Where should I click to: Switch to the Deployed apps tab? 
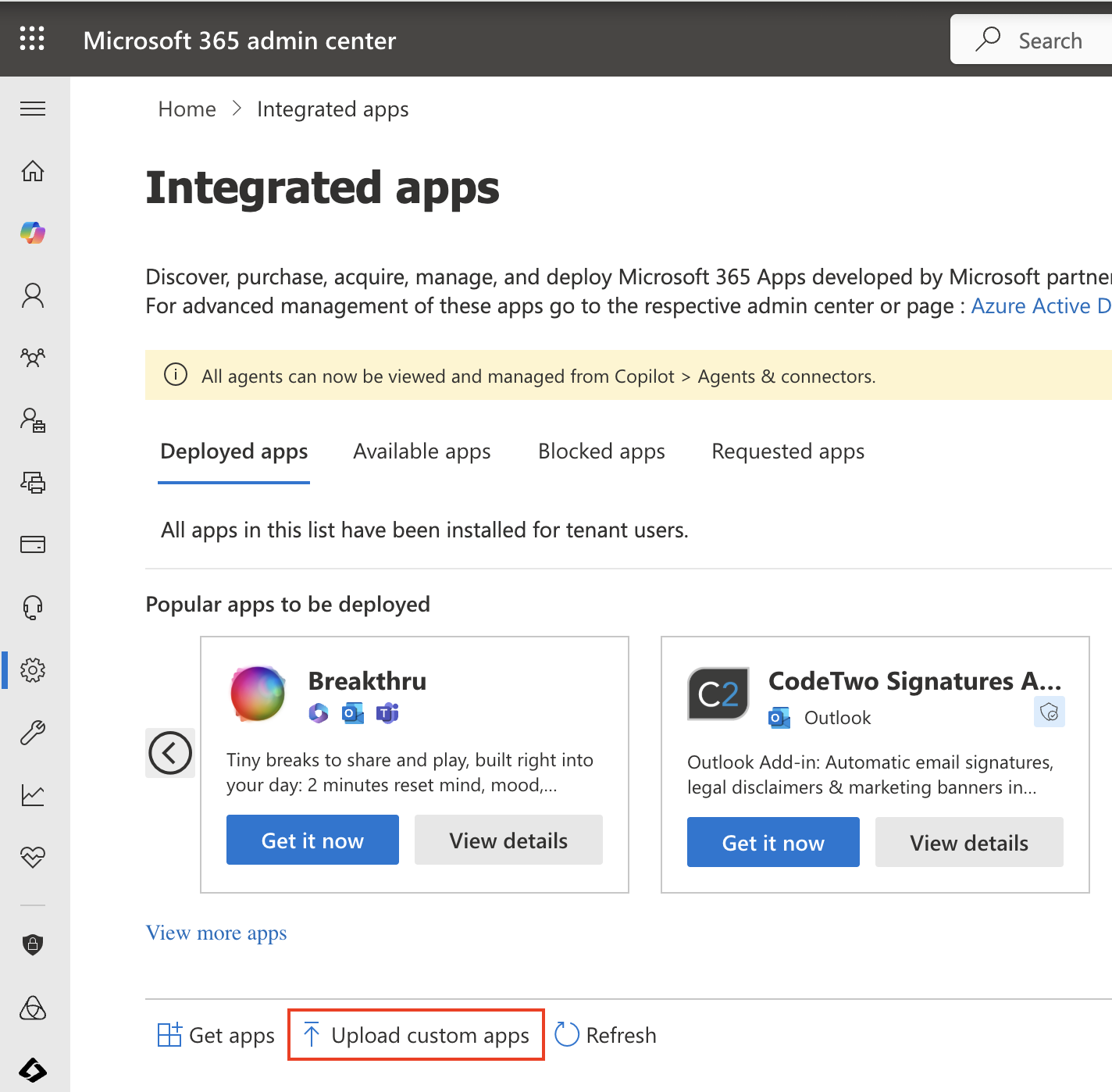tap(234, 451)
